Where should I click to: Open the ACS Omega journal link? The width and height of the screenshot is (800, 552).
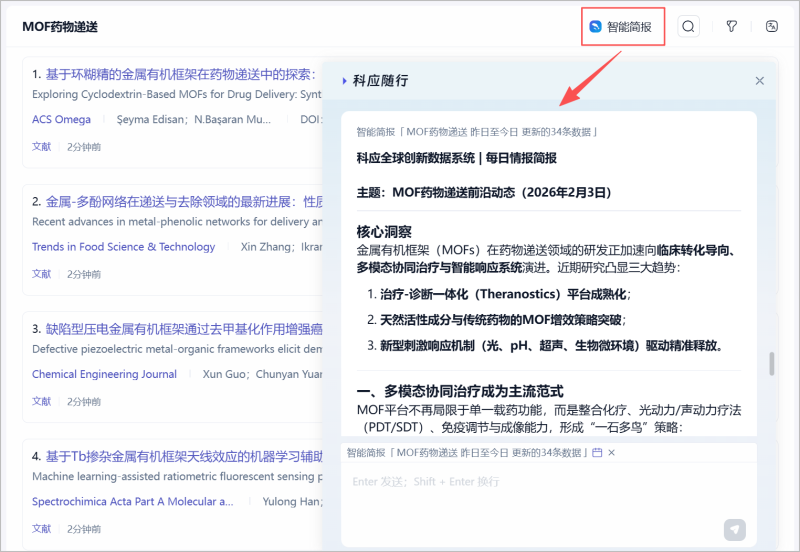tap(61, 120)
